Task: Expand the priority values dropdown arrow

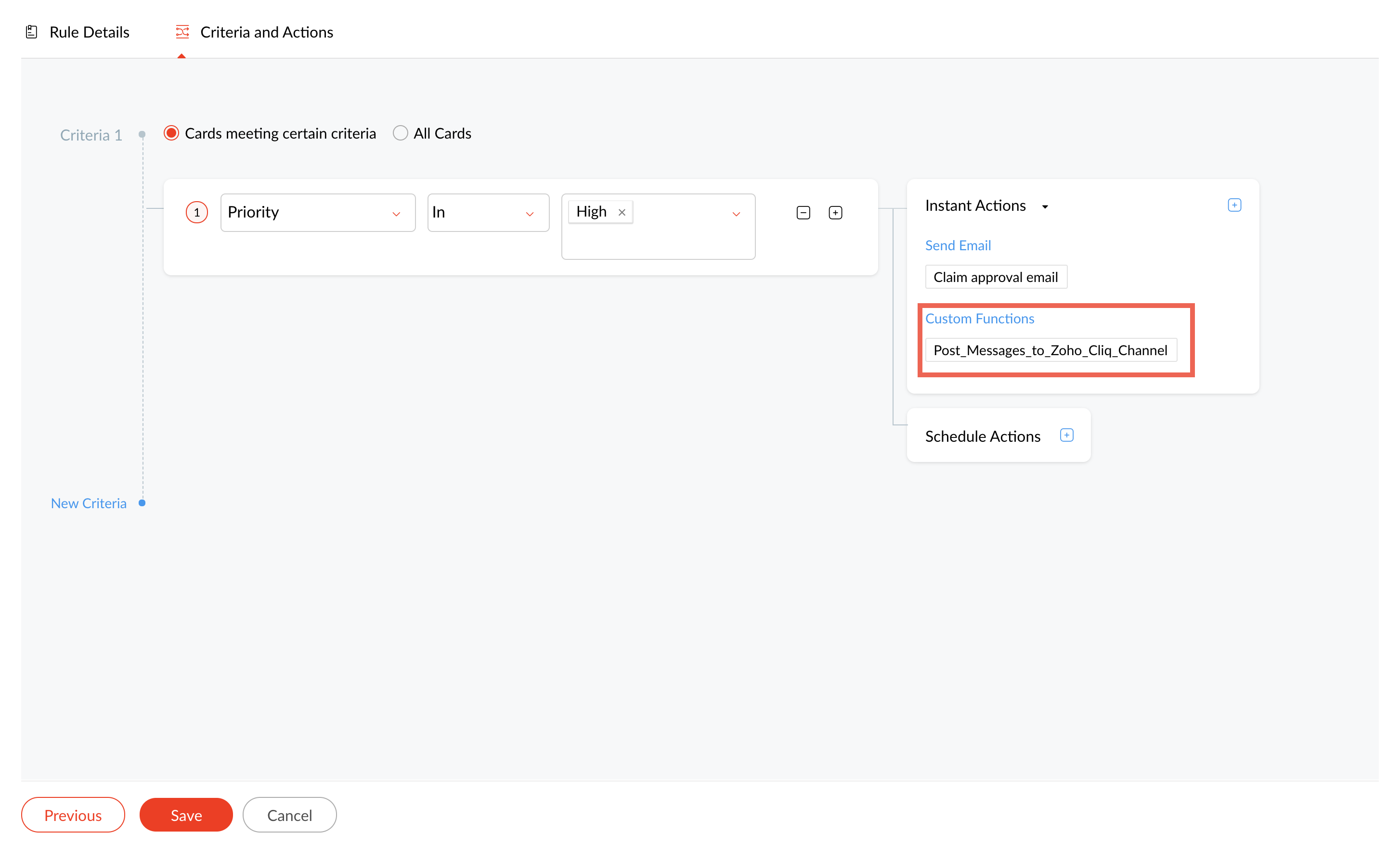Action: [x=736, y=214]
